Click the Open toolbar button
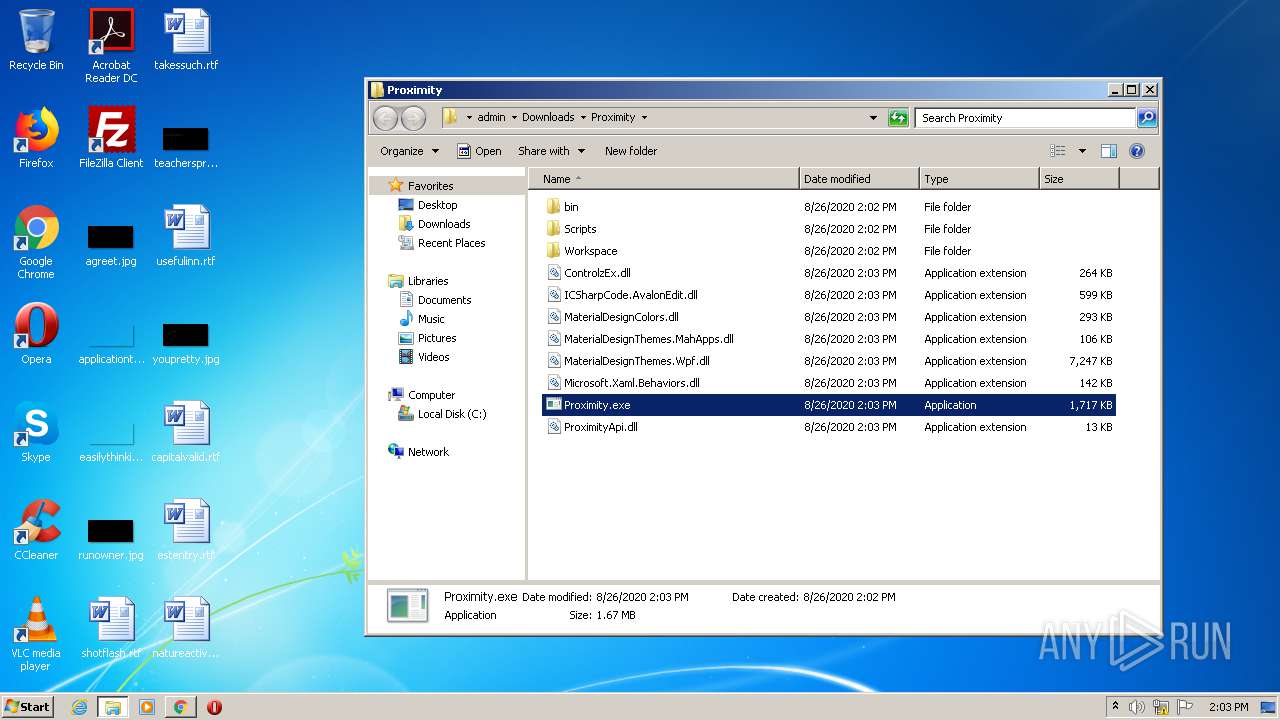Viewport: 1280px width, 720px height. pyautogui.click(x=479, y=151)
